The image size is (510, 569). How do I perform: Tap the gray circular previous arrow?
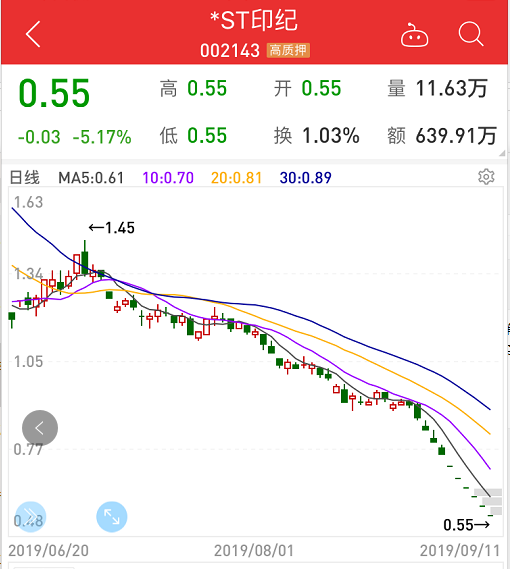tap(40, 428)
